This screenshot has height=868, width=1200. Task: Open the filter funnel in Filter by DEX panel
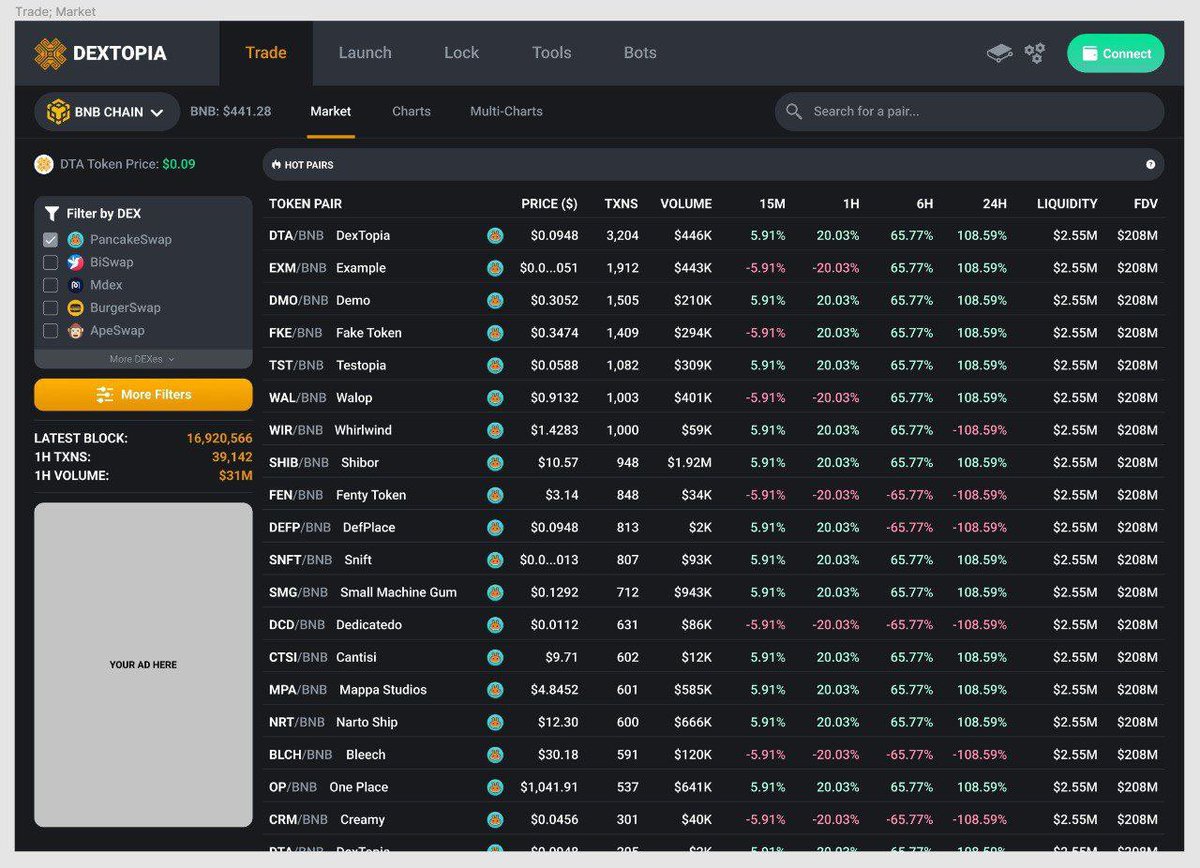[x=51, y=213]
